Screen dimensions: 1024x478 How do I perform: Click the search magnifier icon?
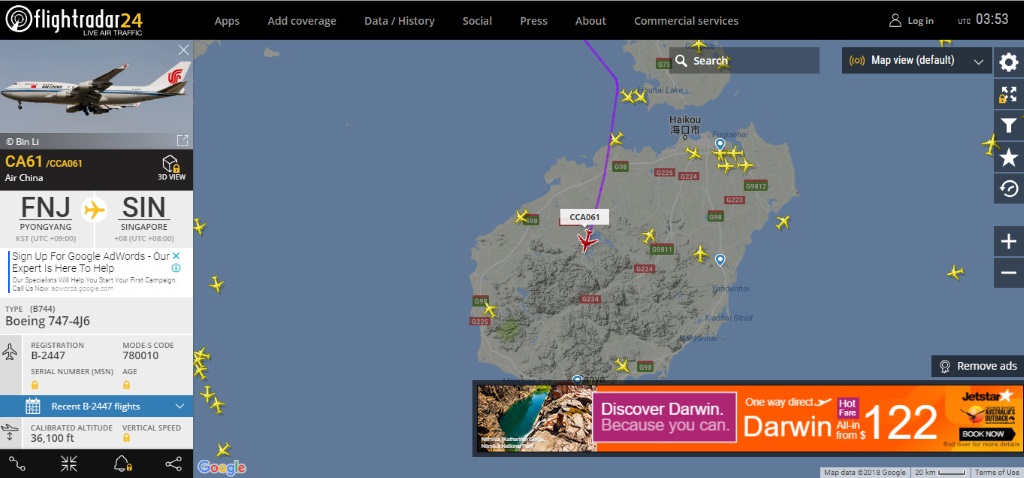tap(681, 61)
